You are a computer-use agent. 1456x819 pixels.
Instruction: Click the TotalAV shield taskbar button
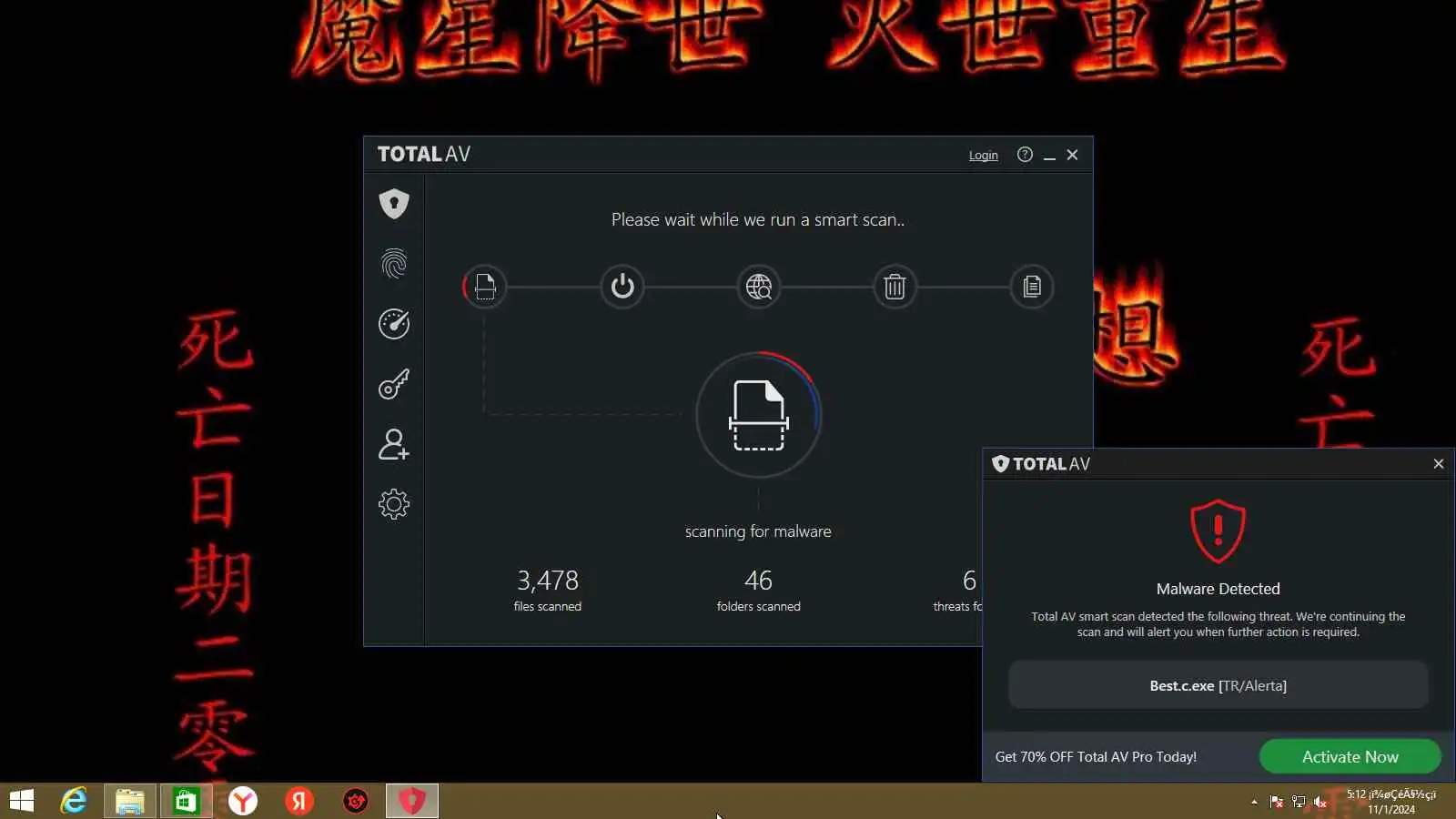[412, 801]
